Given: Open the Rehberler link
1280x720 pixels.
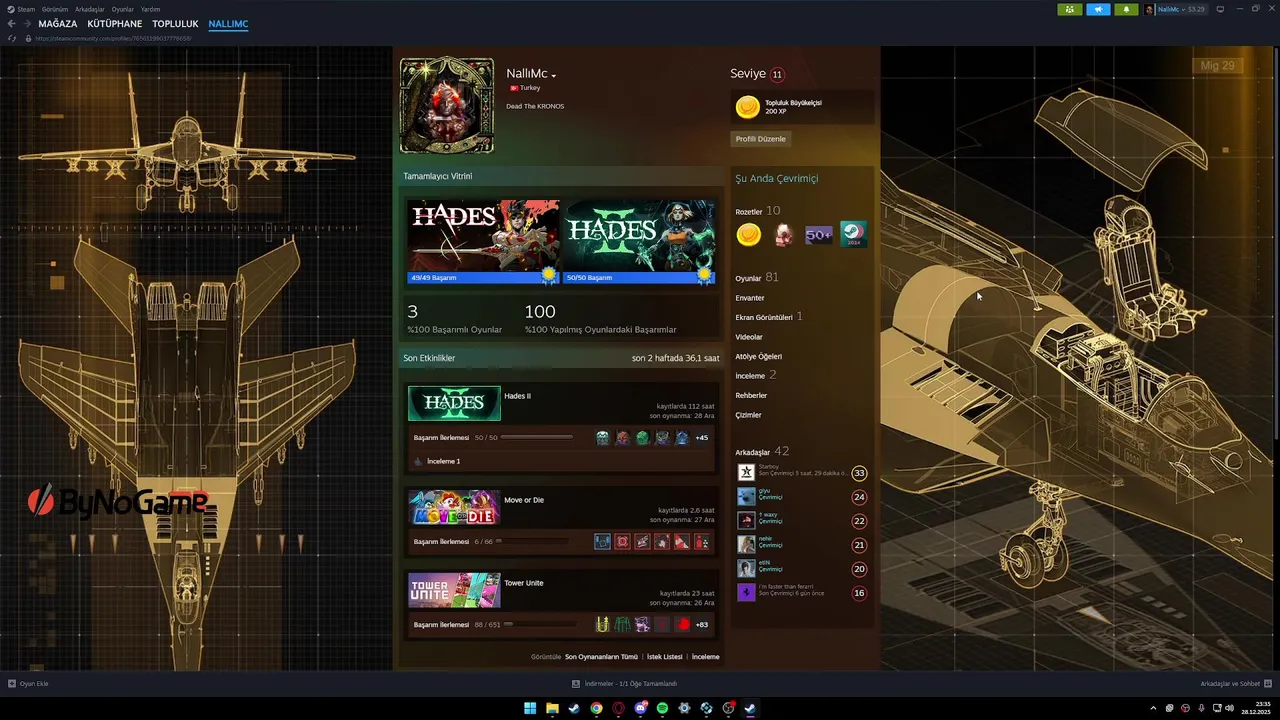Looking at the screenshot, I should (x=751, y=395).
